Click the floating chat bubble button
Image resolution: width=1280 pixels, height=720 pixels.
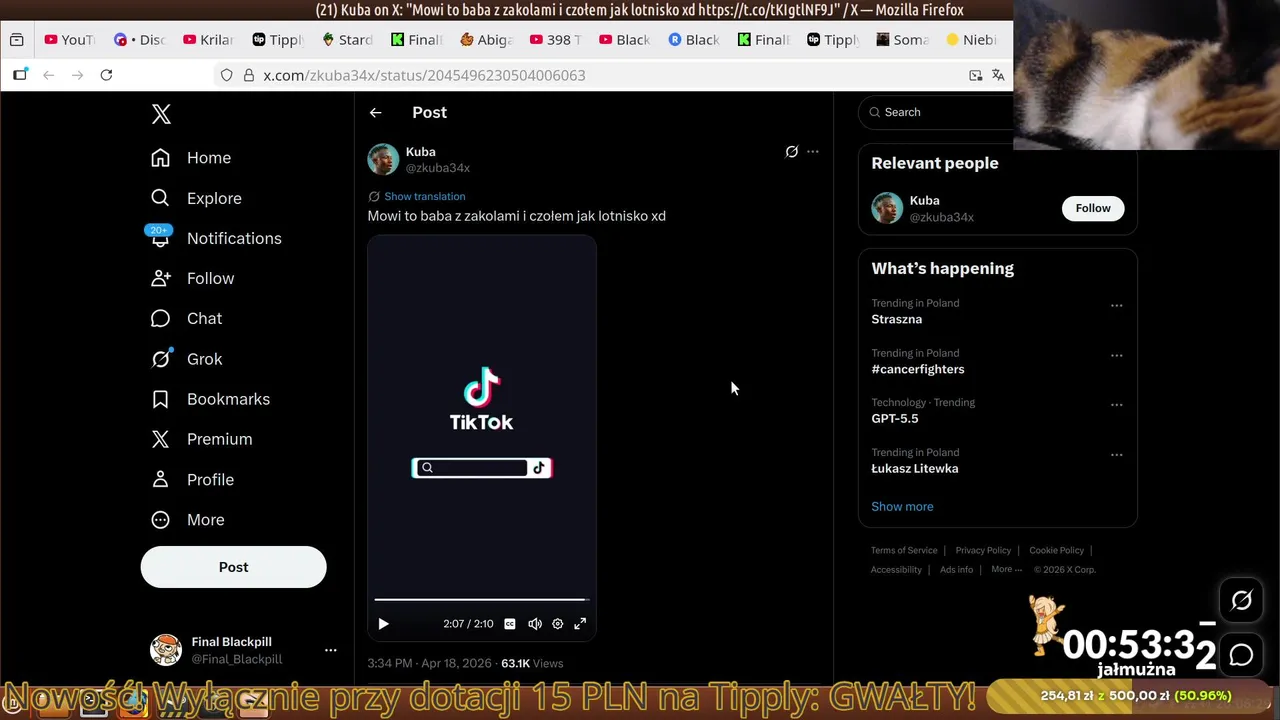1241,655
